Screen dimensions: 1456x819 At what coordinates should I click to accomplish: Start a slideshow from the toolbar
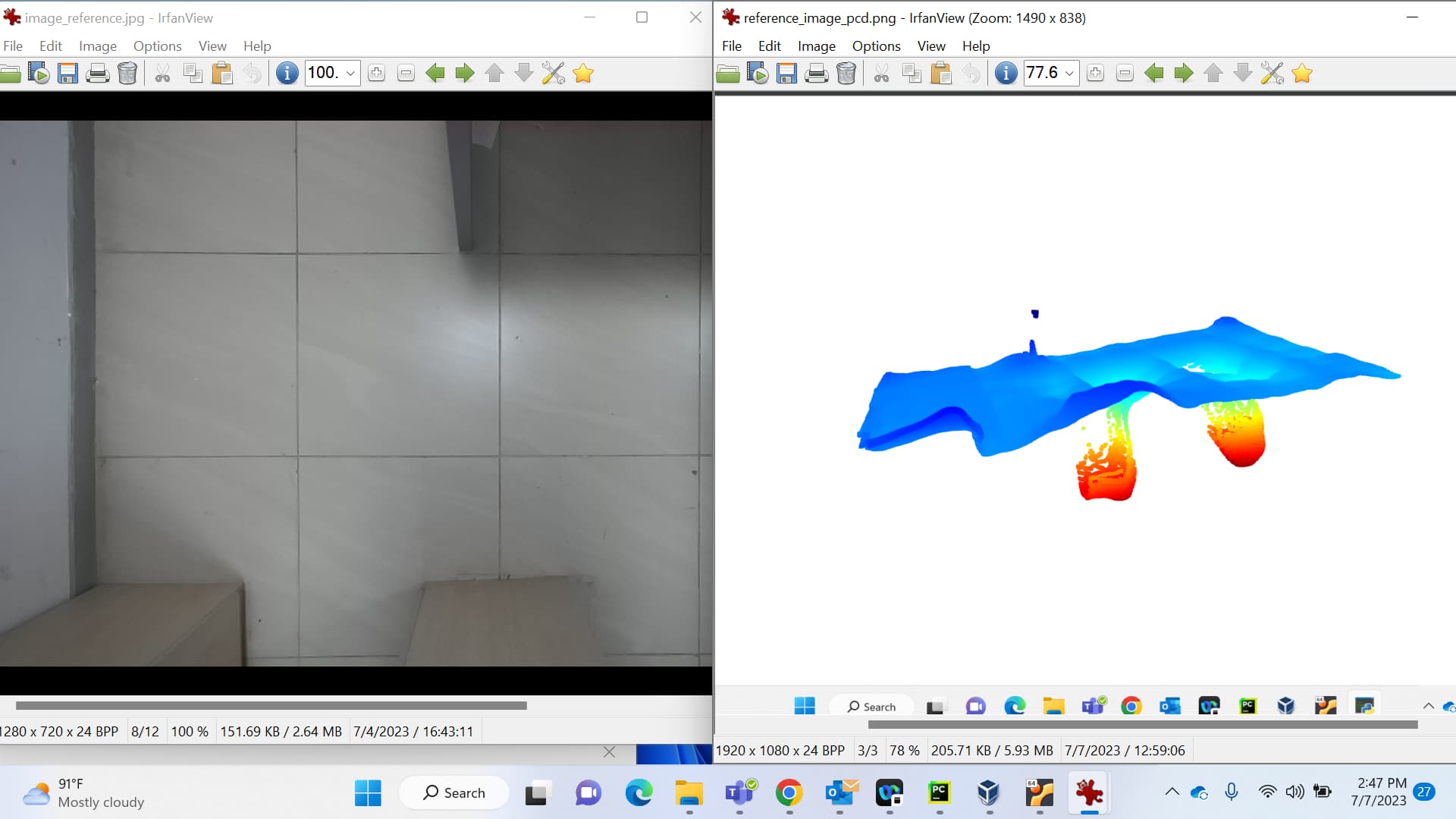pyautogui.click(x=38, y=73)
